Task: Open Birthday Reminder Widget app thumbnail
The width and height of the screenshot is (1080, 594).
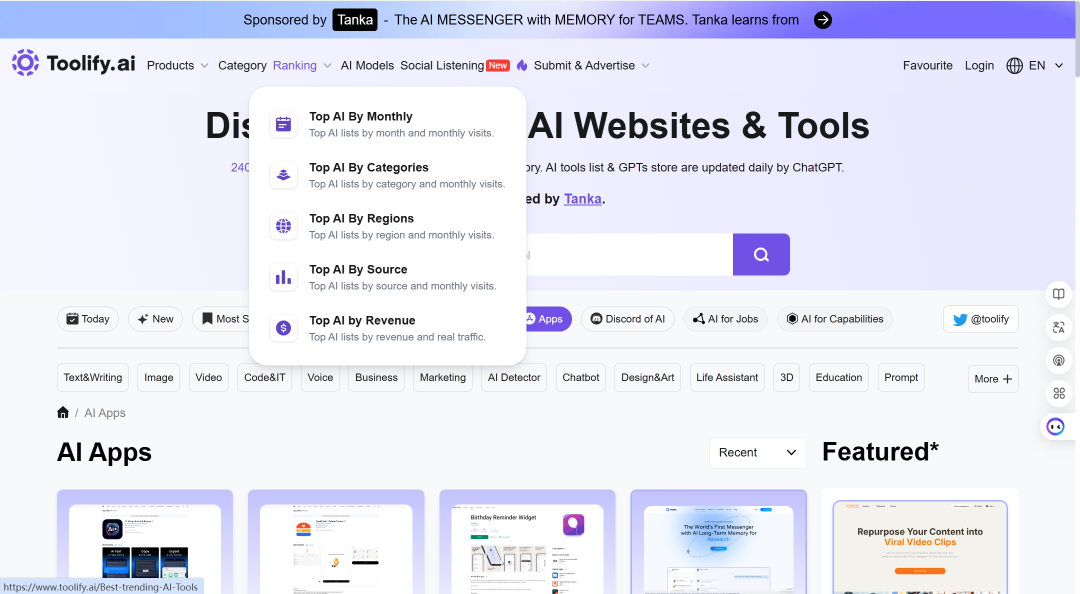Action: tap(528, 542)
